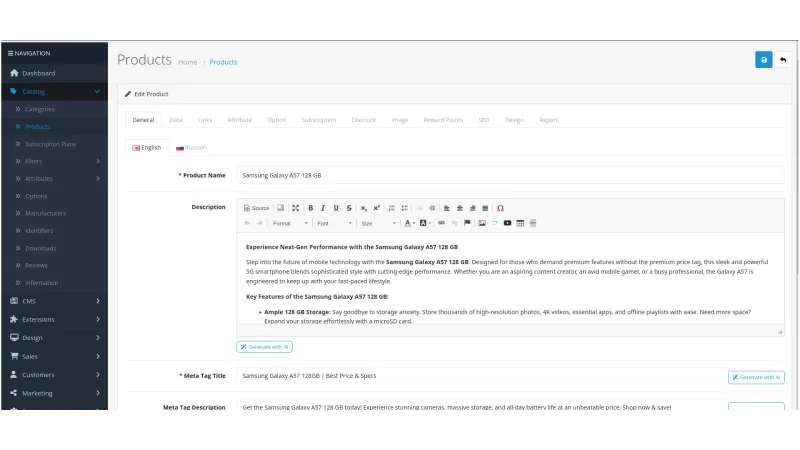The width and height of the screenshot is (800, 450).
Task: Toggle the navigation hamburger icon
Action: pyautogui.click(x=10, y=53)
